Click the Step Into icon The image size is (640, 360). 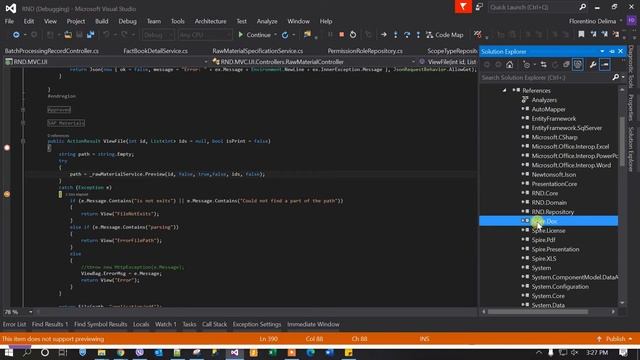coord(396,35)
